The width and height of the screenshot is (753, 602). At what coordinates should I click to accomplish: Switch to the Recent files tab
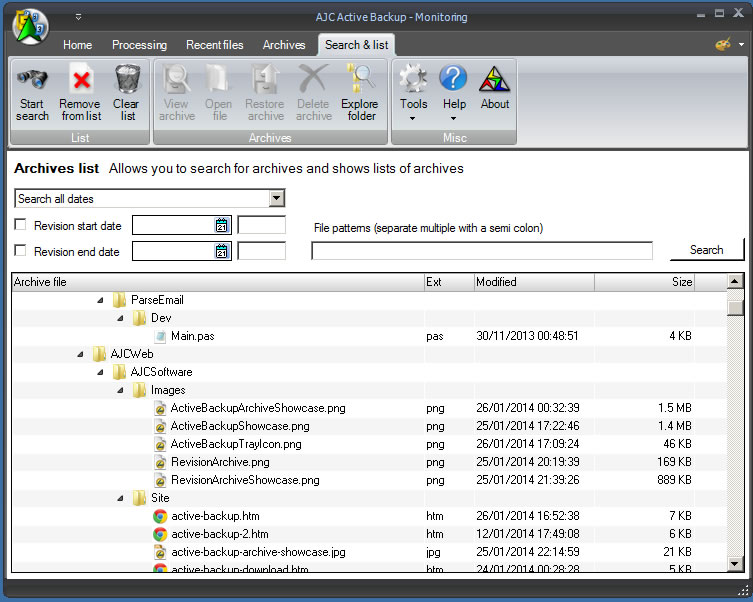(x=215, y=45)
